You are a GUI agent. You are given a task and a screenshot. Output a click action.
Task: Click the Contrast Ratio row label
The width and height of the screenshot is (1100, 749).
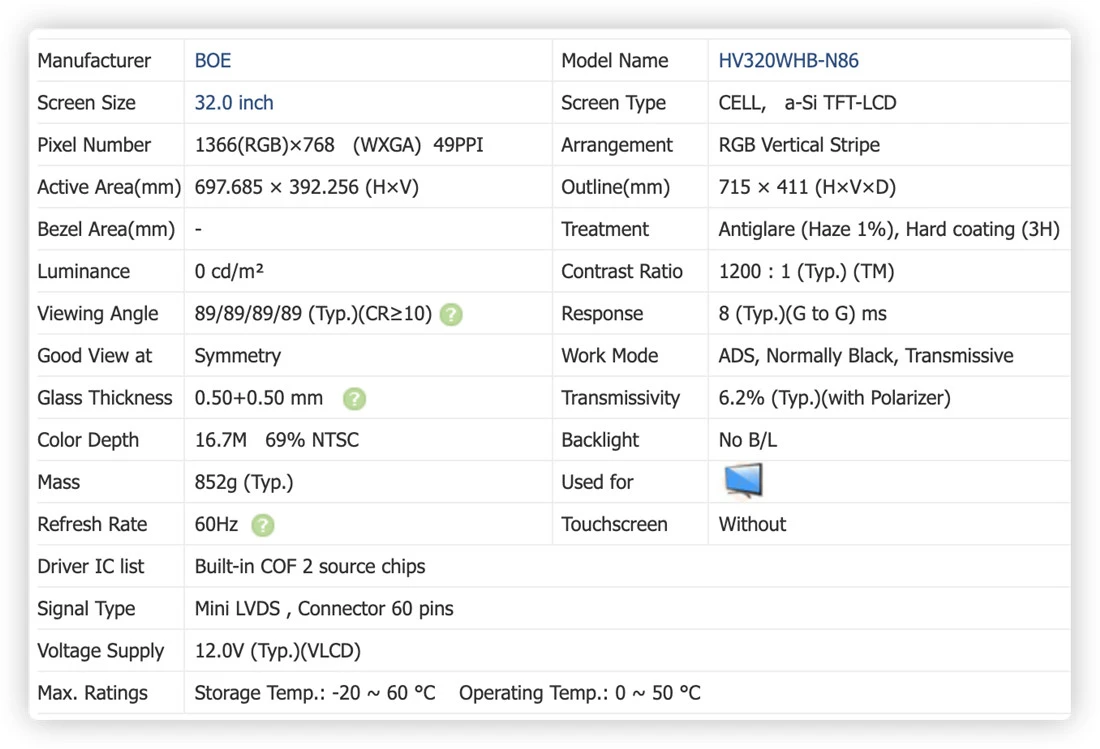(x=622, y=271)
